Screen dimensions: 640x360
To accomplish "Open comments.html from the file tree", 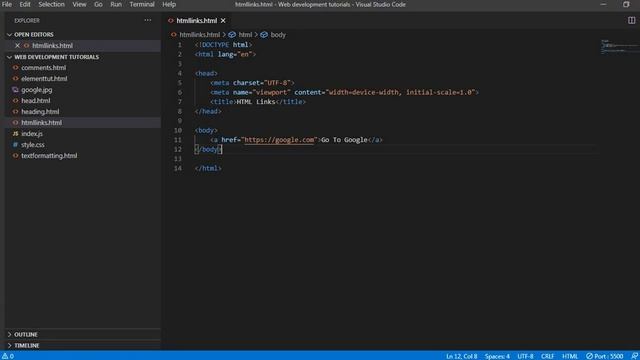I will 44,68.
